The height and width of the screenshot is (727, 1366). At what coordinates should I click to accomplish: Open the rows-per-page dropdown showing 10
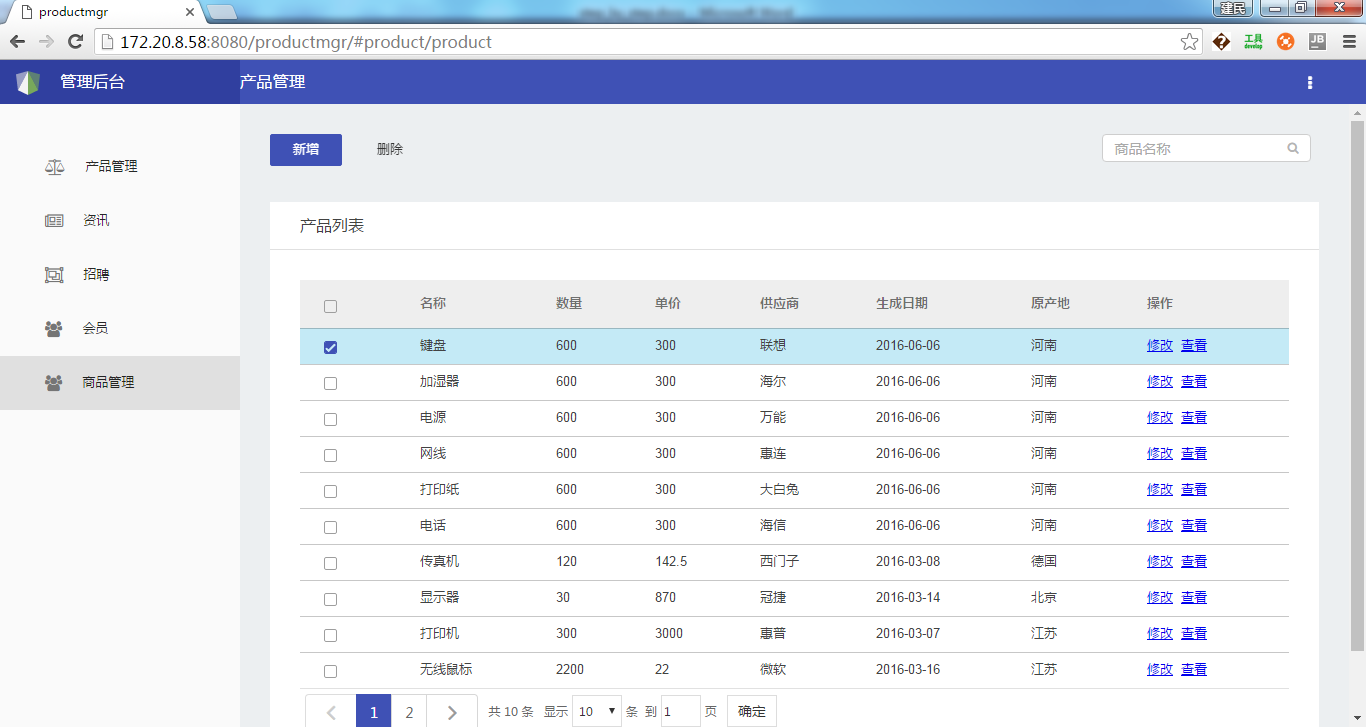click(x=597, y=711)
